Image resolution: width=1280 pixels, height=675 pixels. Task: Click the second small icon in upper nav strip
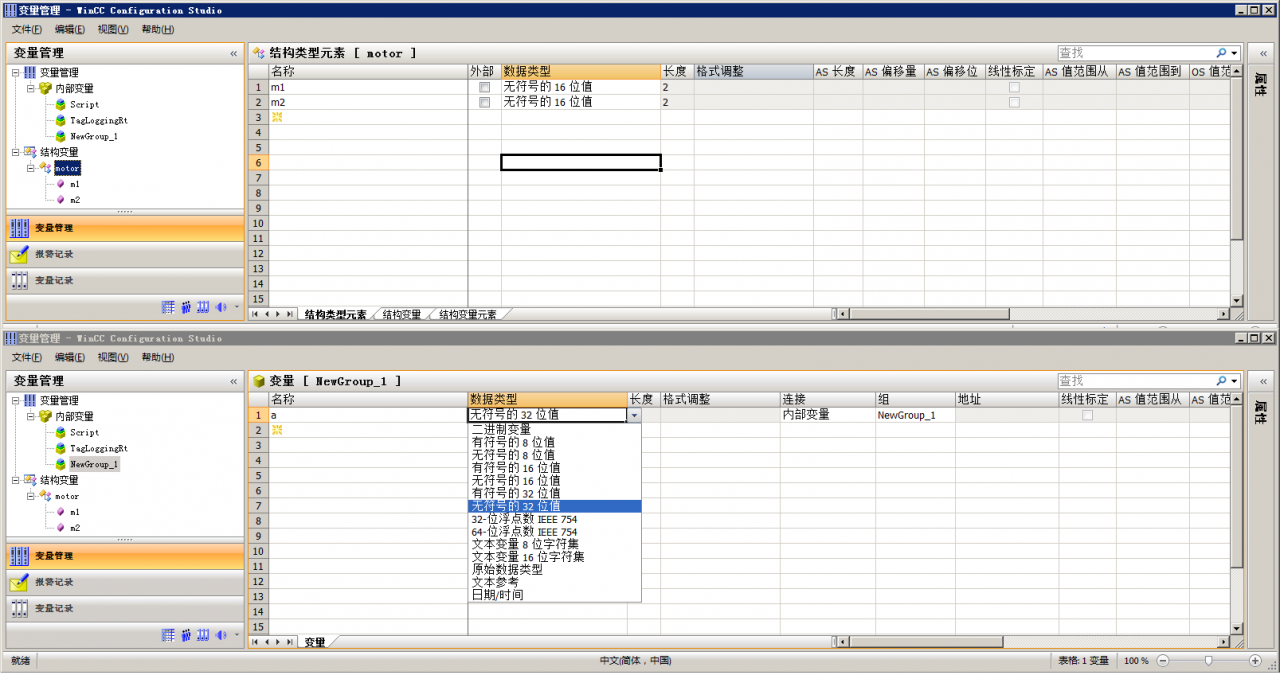click(186, 307)
